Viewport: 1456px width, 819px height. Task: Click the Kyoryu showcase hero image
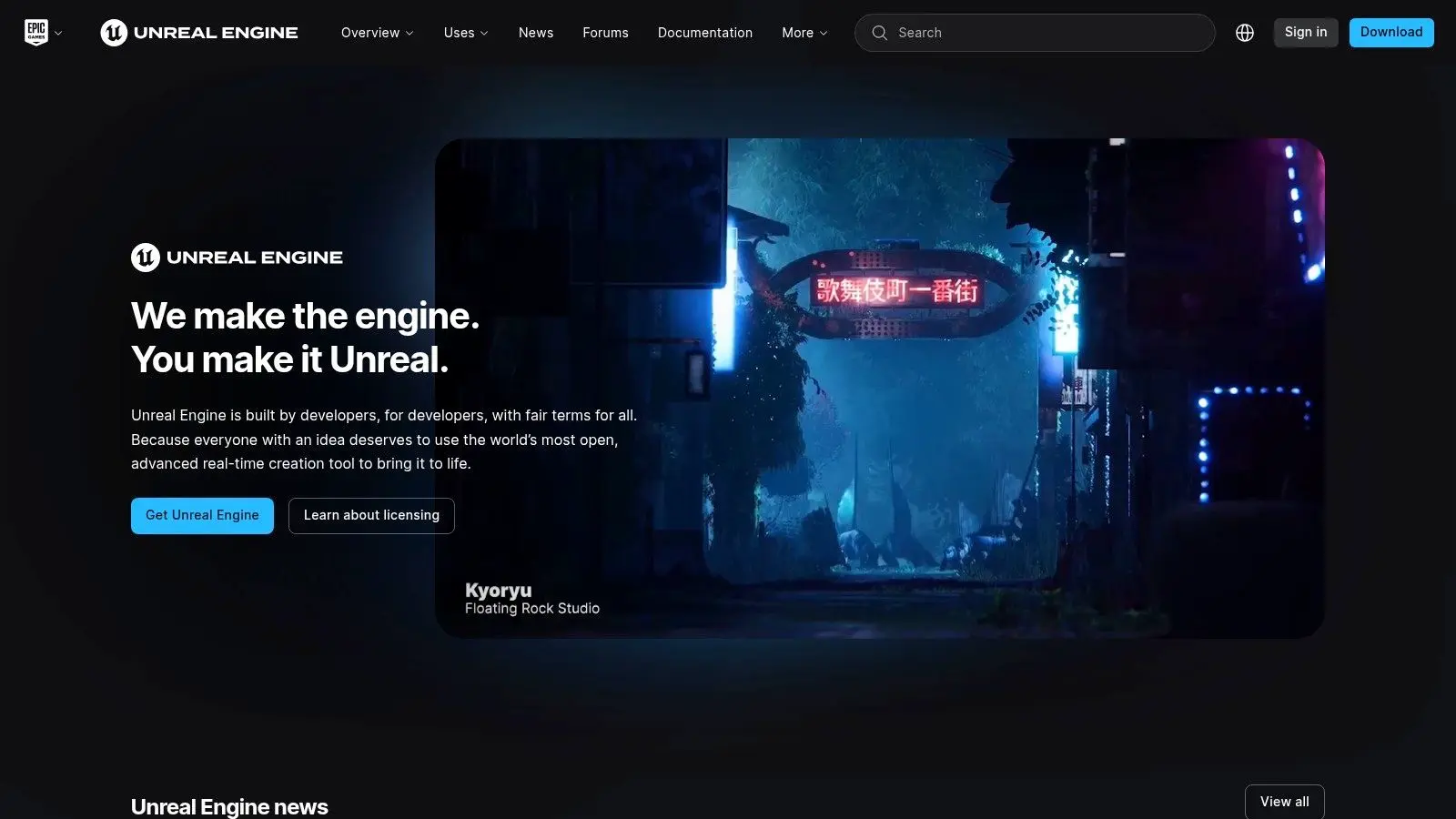(880, 389)
